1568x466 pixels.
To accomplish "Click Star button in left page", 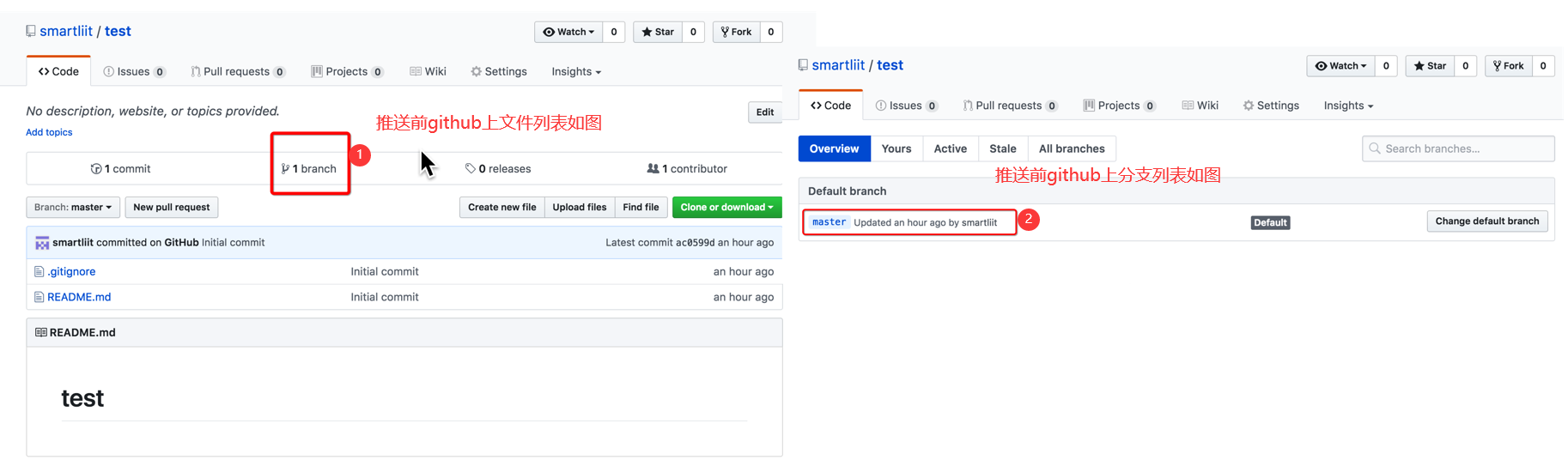I will [x=658, y=32].
